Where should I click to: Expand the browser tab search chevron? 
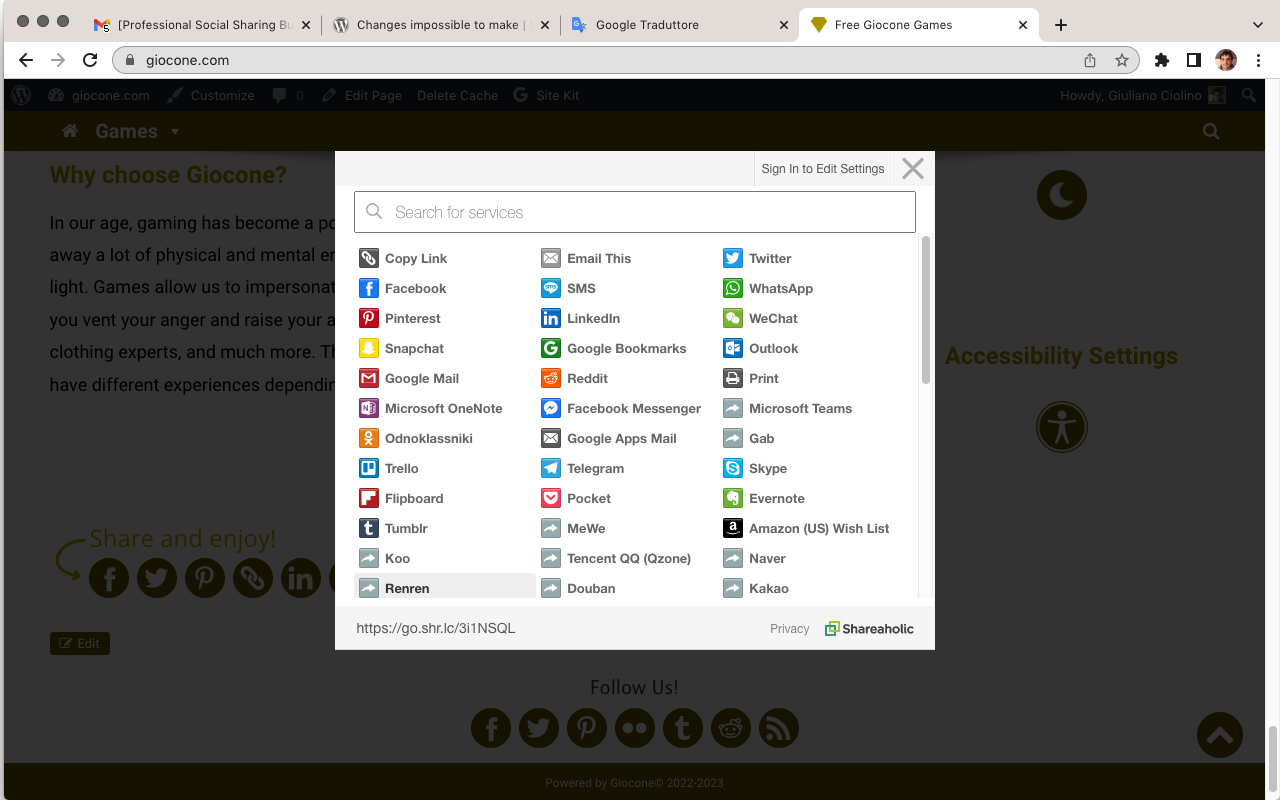point(1258,25)
